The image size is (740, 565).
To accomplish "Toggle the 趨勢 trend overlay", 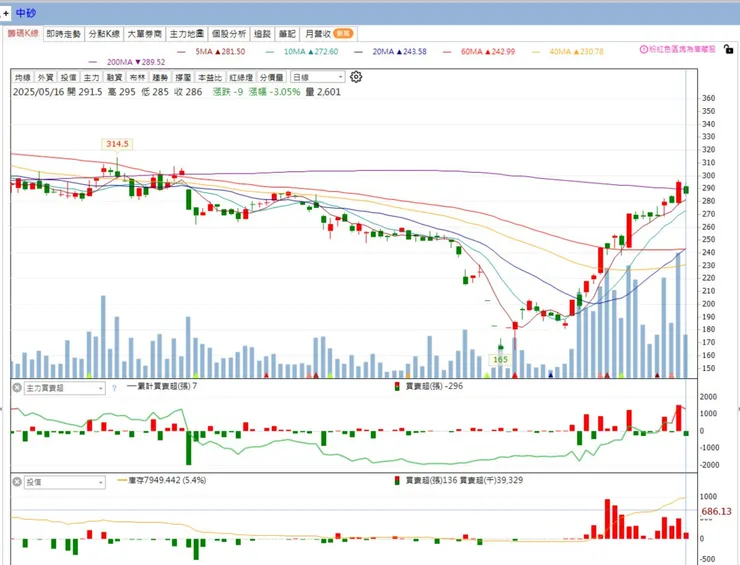I will pos(160,77).
